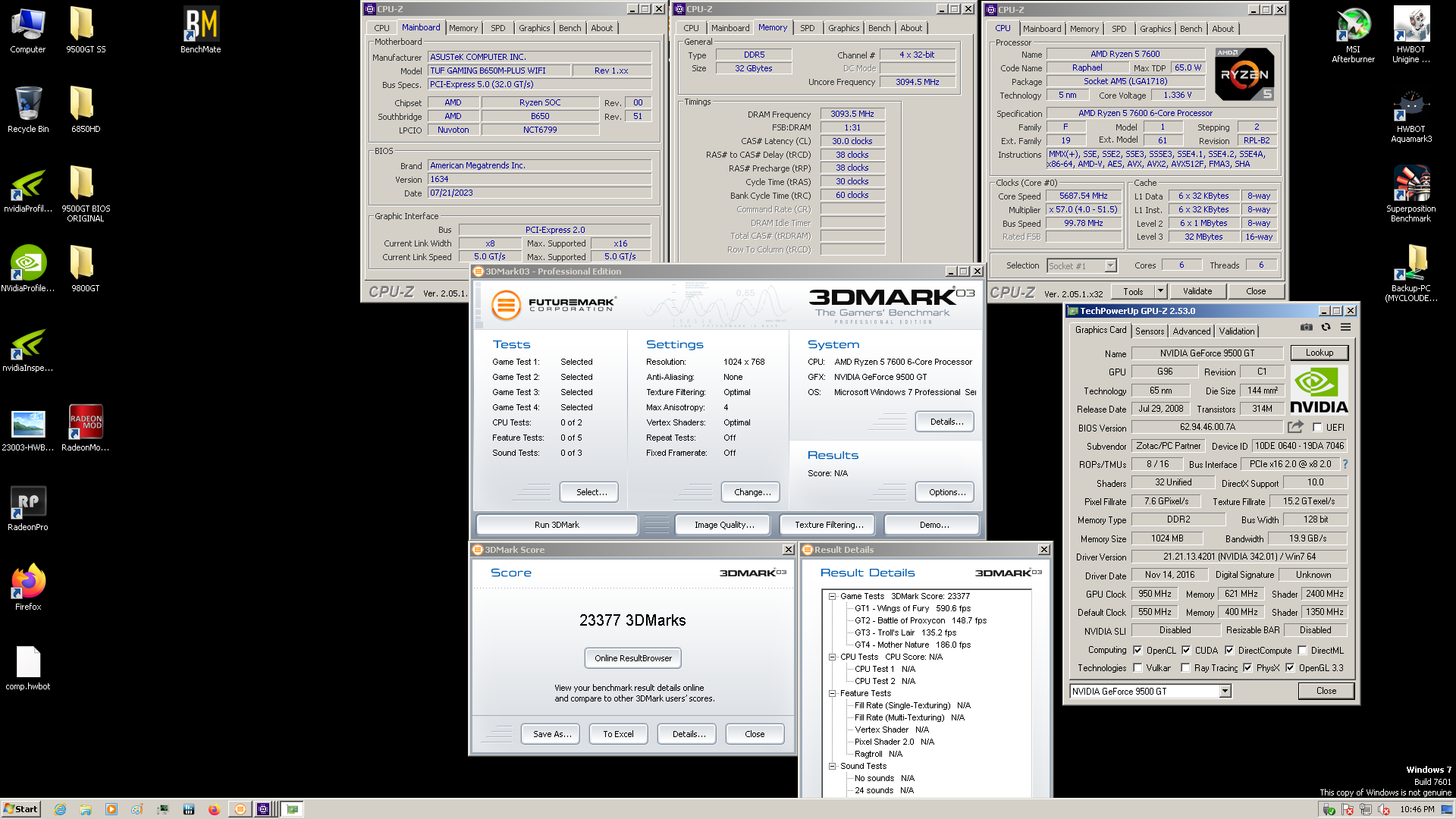Screen dimensions: 1456x819
Task: Click the Image Quality button in 3DMark03
Action: (x=723, y=525)
